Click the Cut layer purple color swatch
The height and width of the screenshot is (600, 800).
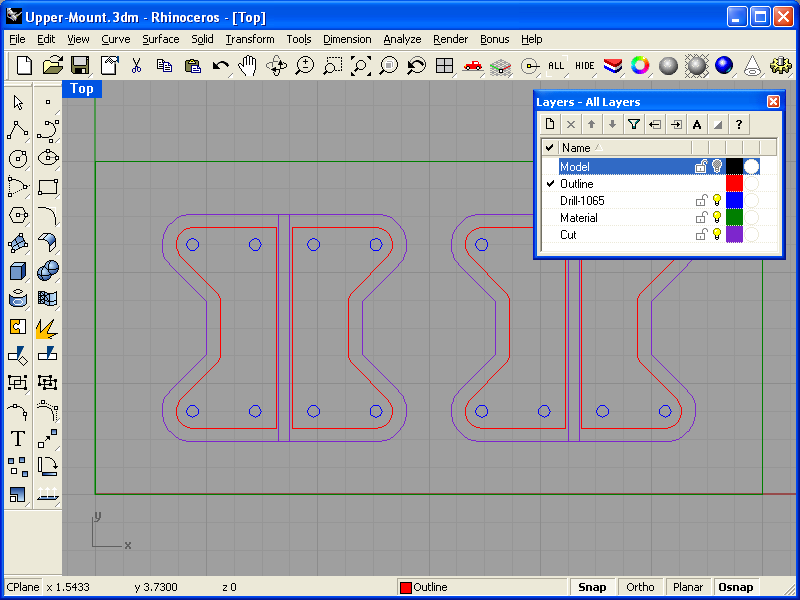coord(734,235)
